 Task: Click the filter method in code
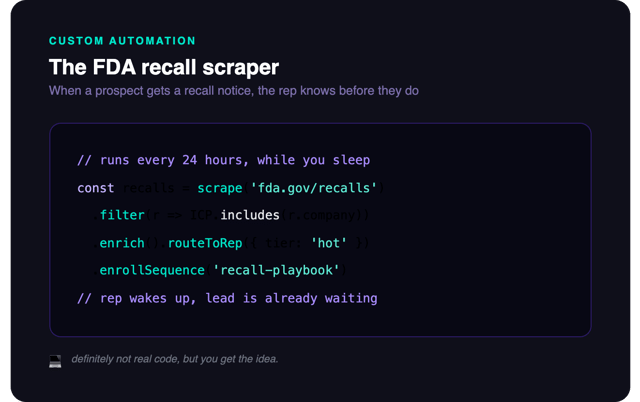122,215
